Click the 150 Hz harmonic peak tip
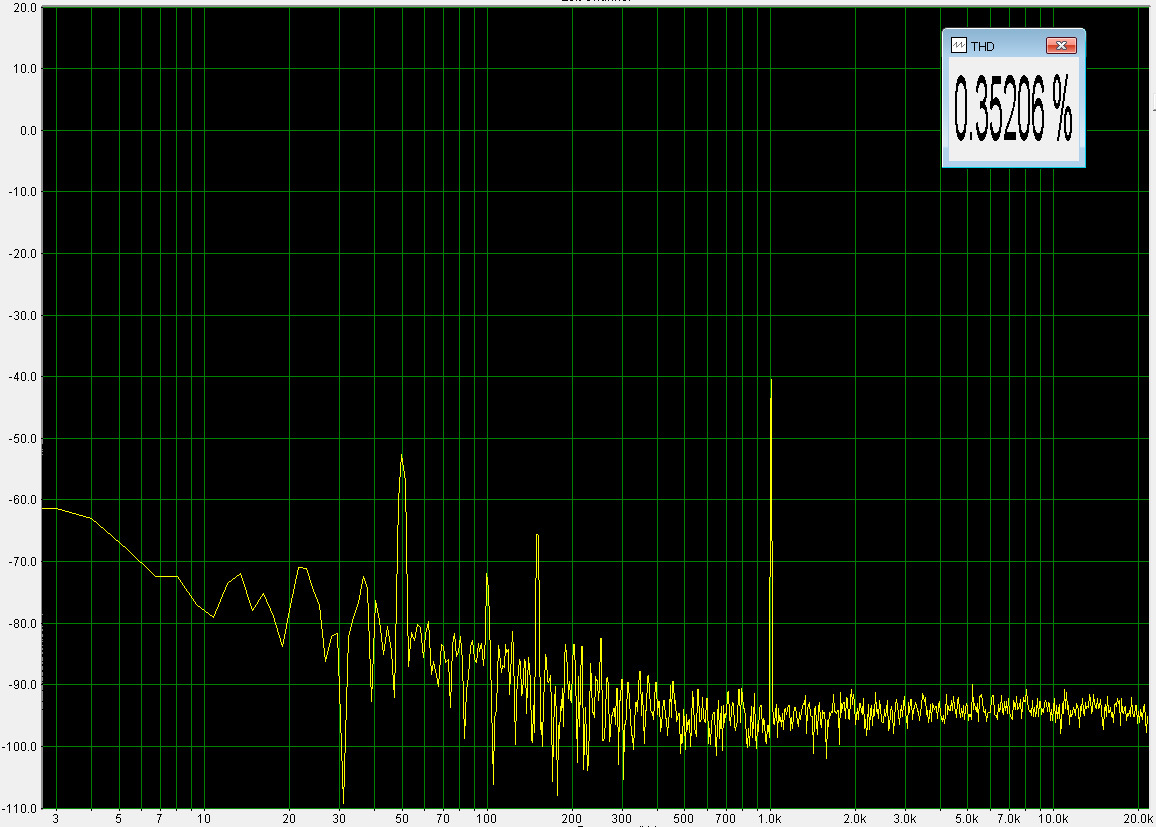This screenshot has width=1156, height=827. click(x=537, y=535)
